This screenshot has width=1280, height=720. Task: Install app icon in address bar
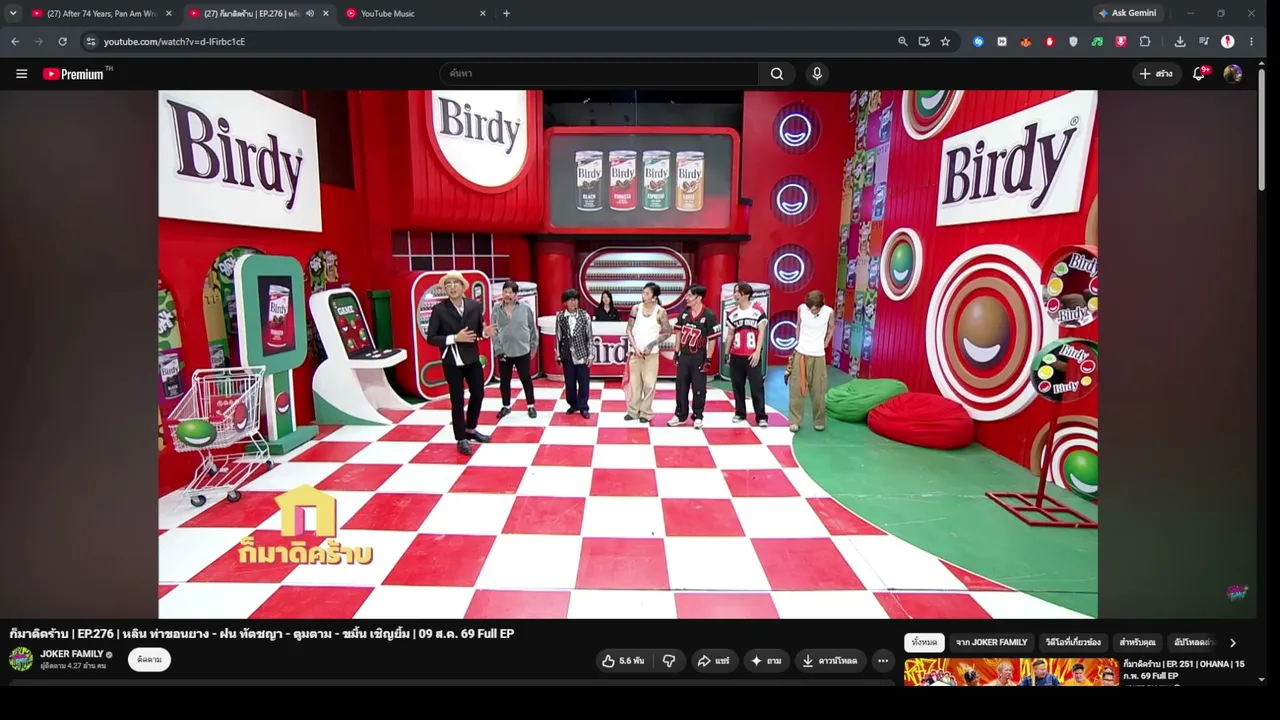[x=924, y=42]
